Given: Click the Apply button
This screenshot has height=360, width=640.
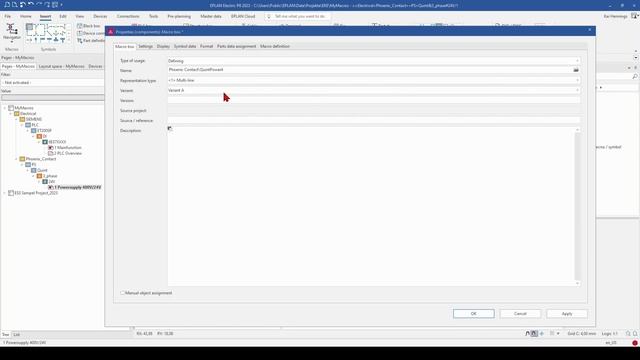Looking at the screenshot, I should (x=567, y=313).
